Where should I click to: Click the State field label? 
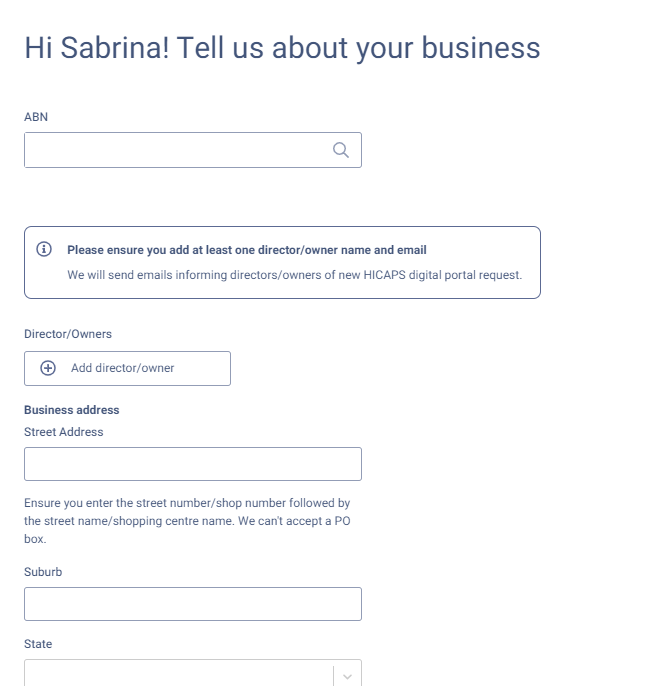coord(38,644)
